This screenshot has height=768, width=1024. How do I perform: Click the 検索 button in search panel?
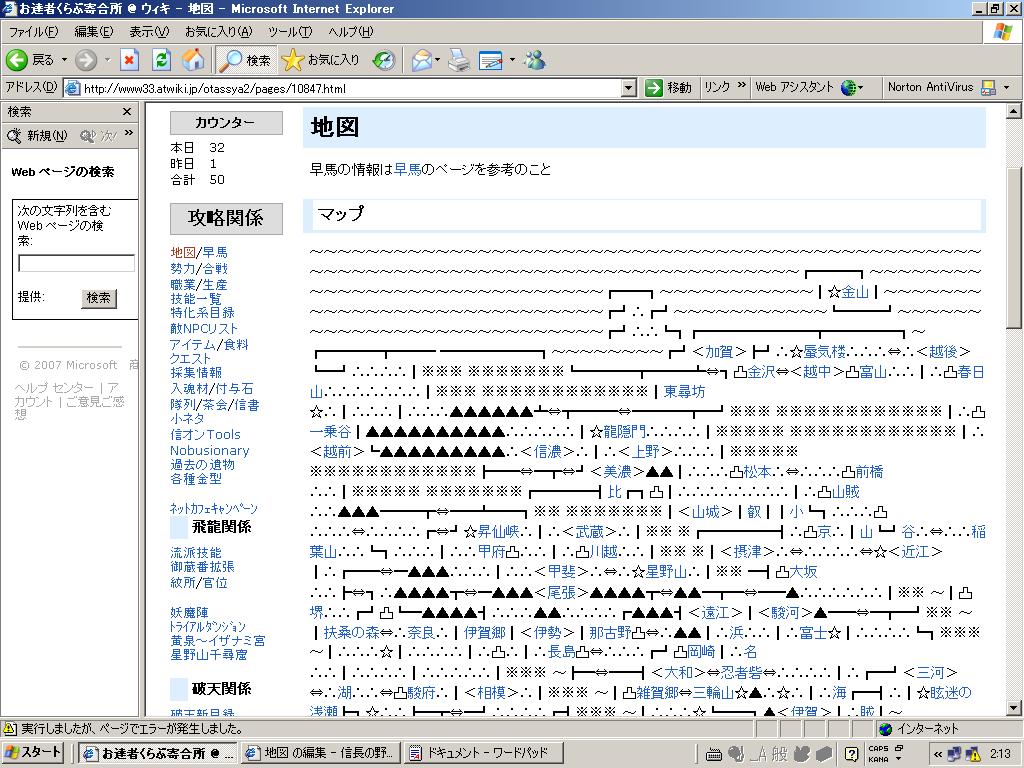98,298
